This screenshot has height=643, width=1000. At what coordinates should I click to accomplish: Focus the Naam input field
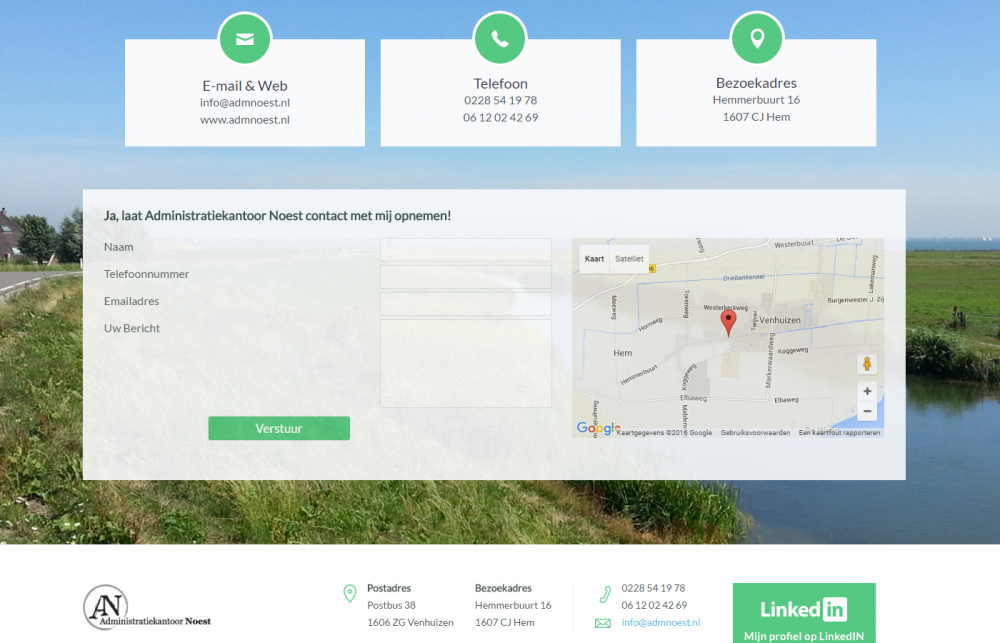(466, 250)
